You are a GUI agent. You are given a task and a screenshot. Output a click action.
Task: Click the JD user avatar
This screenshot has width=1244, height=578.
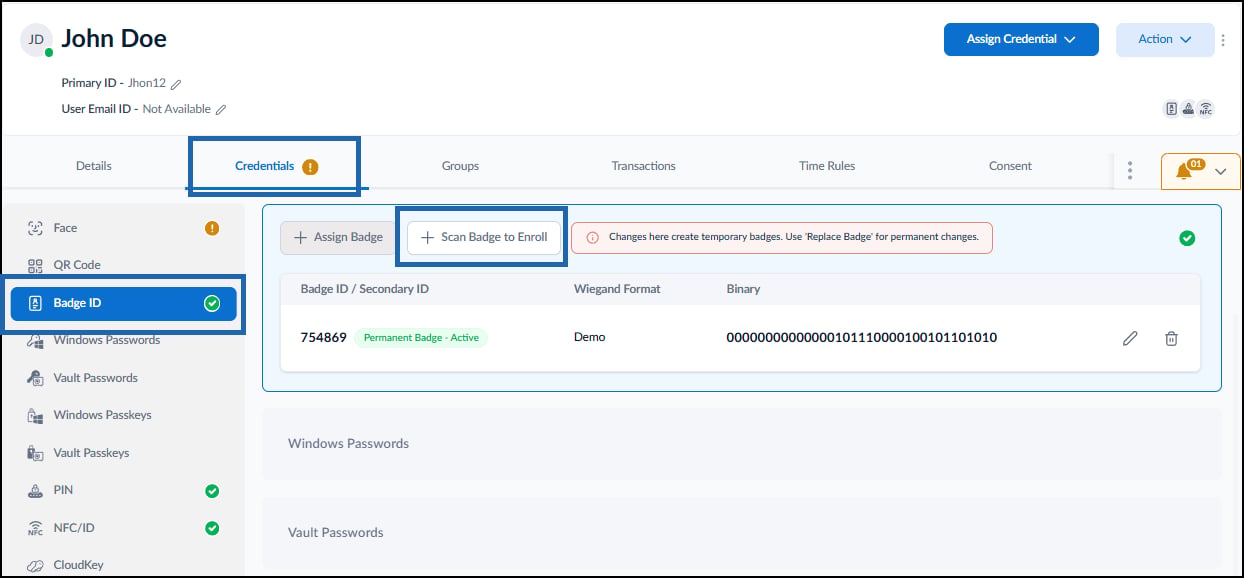click(x=36, y=40)
